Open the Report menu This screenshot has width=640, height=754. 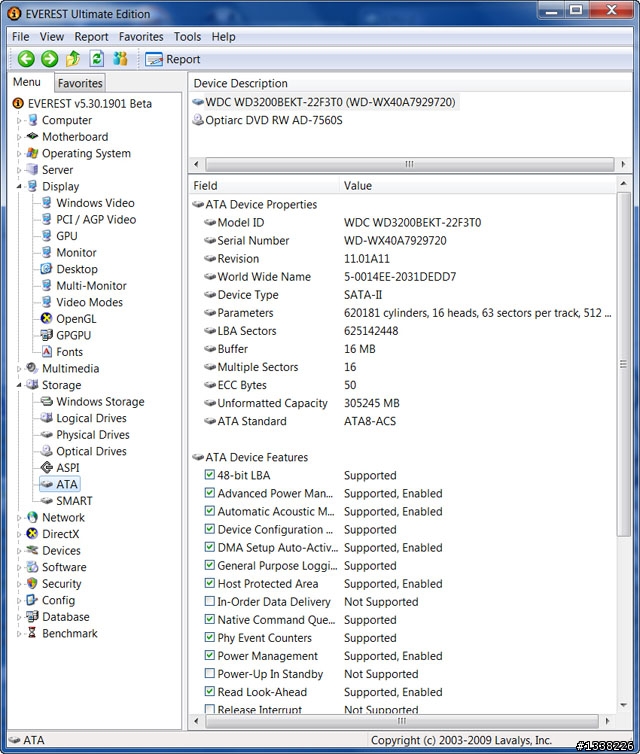click(91, 37)
